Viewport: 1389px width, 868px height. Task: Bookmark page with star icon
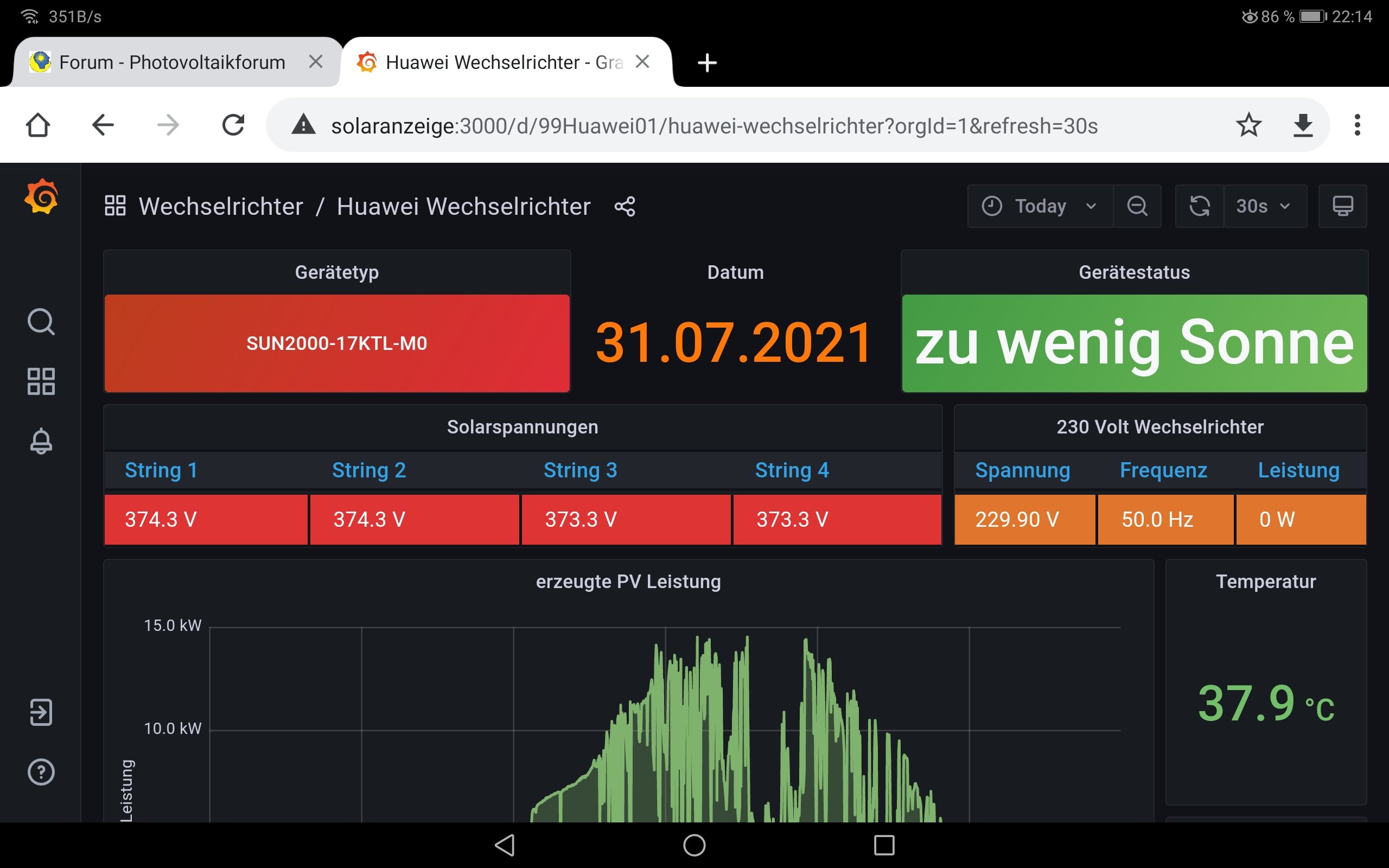(x=1248, y=125)
